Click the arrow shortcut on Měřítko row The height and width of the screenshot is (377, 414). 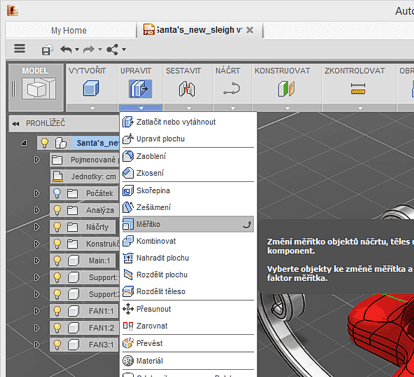pyautogui.click(x=247, y=224)
